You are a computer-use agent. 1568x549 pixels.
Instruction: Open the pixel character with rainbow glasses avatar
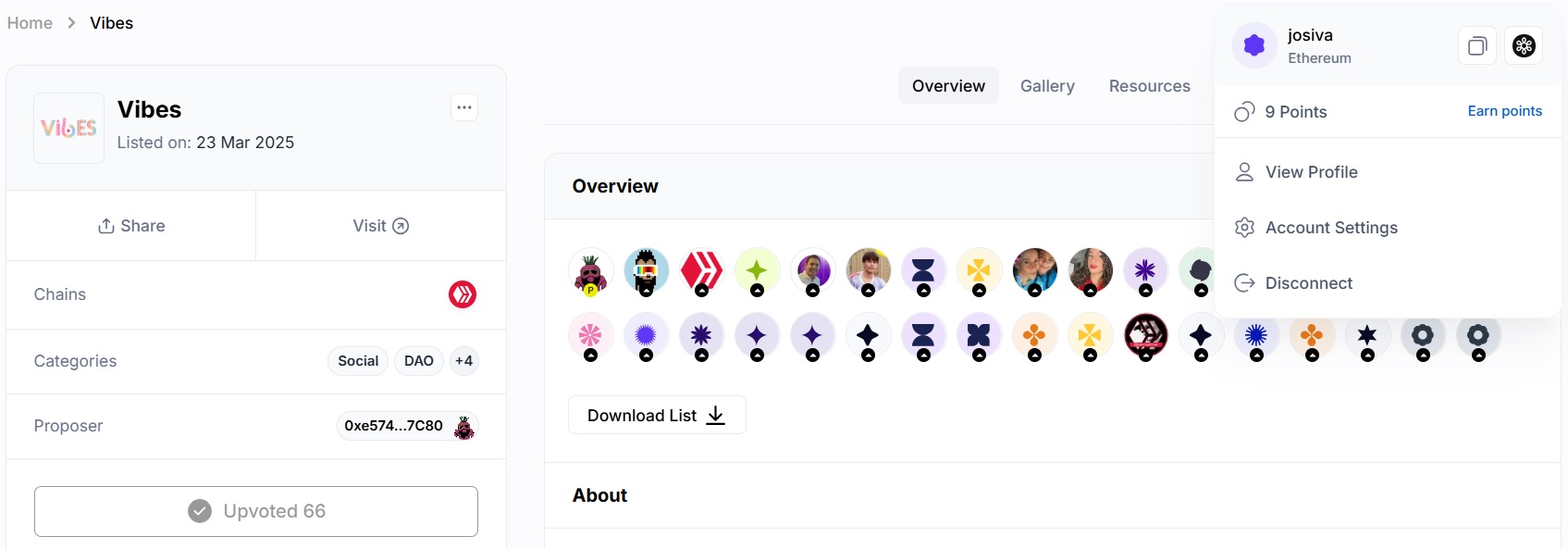pyautogui.click(x=646, y=271)
